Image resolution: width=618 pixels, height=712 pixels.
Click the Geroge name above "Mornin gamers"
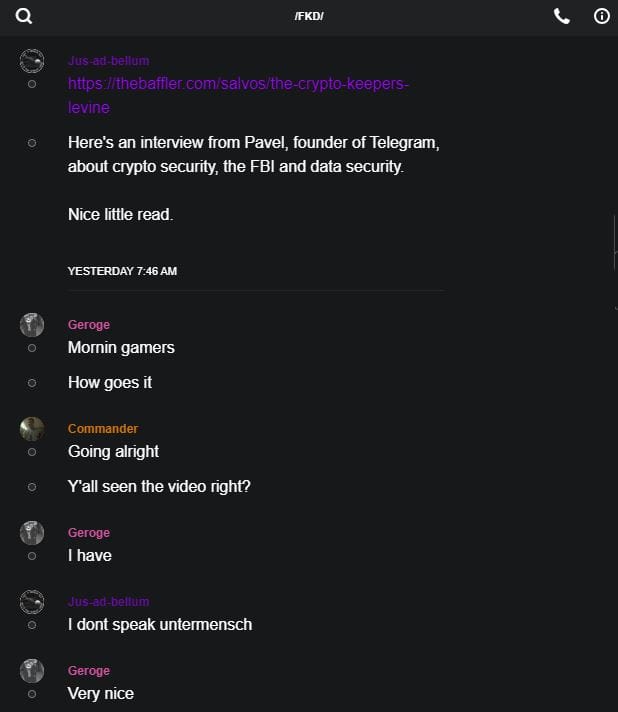click(89, 324)
